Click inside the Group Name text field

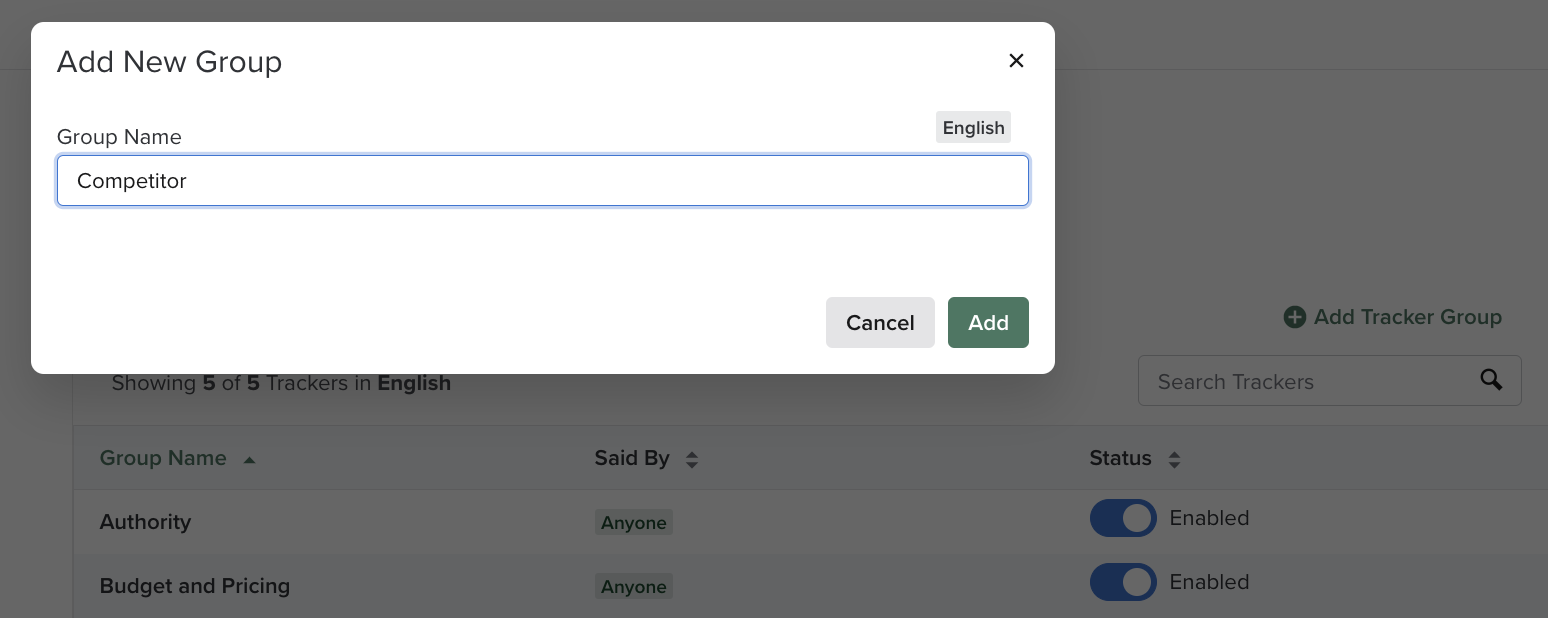point(543,181)
